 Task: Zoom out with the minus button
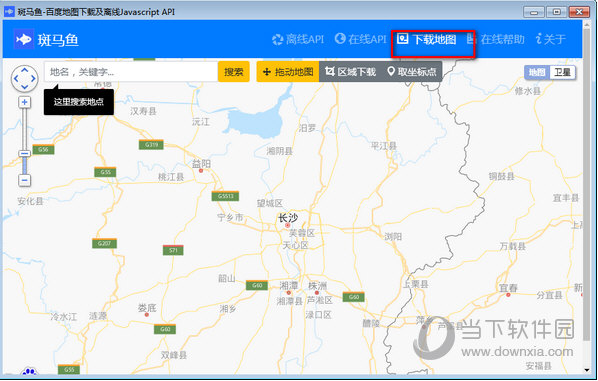pos(24,180)
